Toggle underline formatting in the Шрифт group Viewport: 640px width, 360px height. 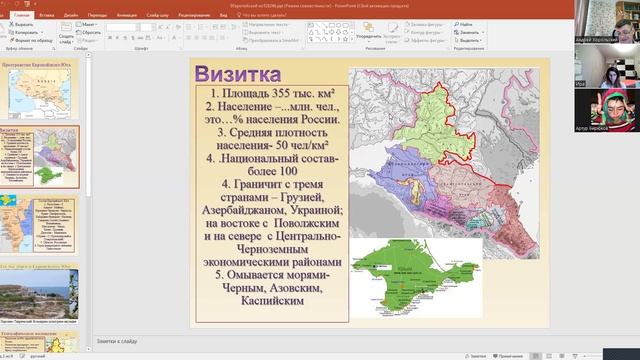pos(125,38)
